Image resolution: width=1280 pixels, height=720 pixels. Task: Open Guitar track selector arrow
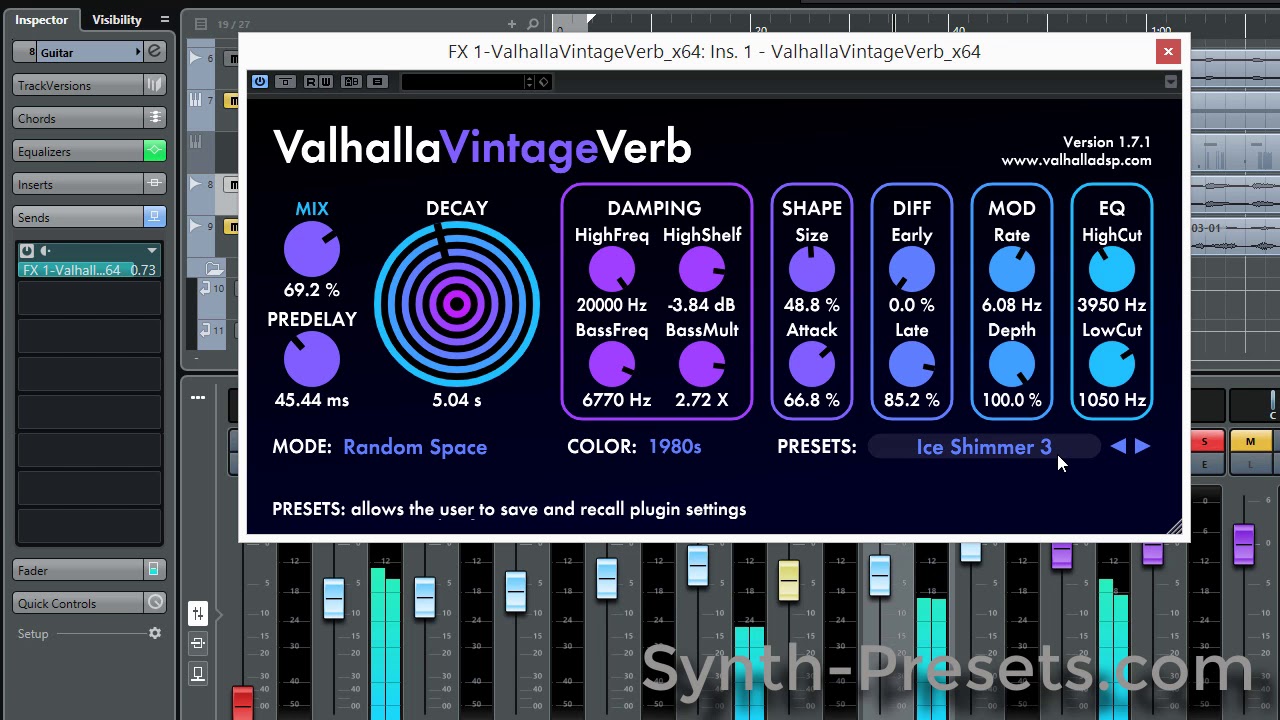(138, 52)
